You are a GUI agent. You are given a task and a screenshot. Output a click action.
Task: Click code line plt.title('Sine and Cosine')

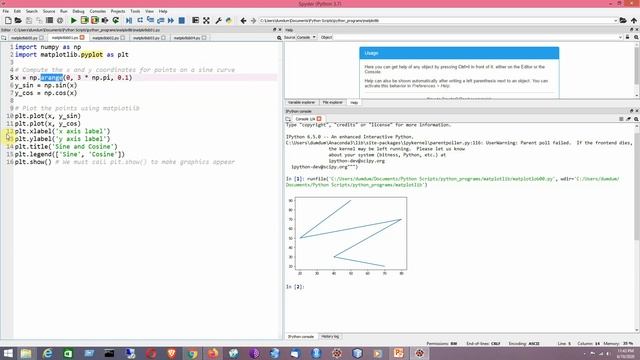[x=66, y=147]
